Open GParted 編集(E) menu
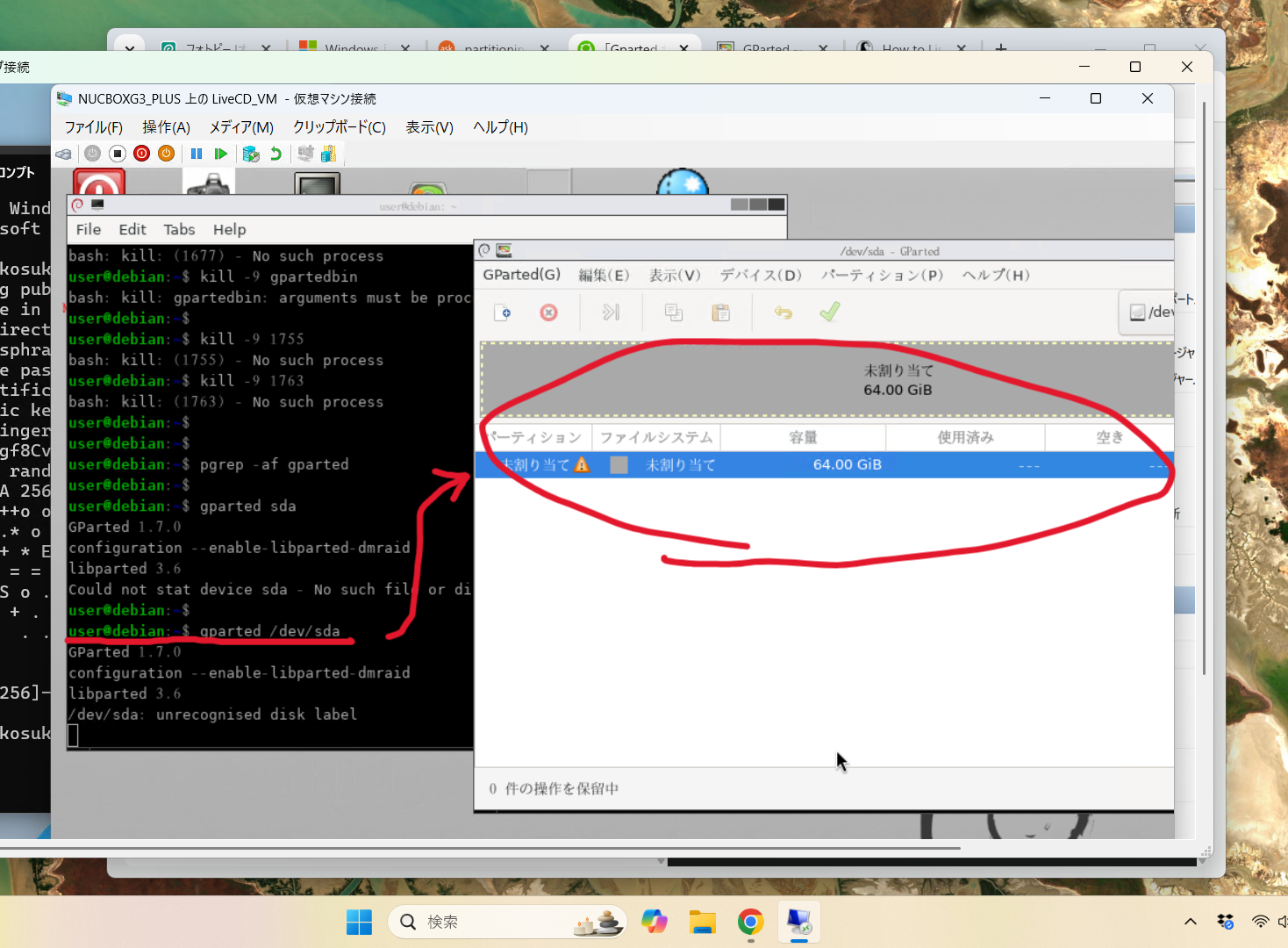This screenshot has width=1288, height=948. (604, 275)
